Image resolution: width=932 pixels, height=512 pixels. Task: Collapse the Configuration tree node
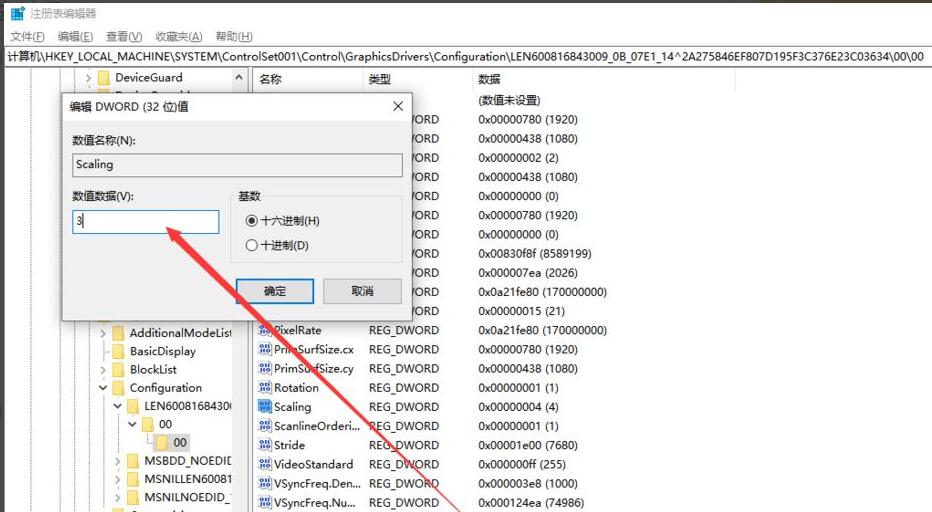(x=103, y=388)
